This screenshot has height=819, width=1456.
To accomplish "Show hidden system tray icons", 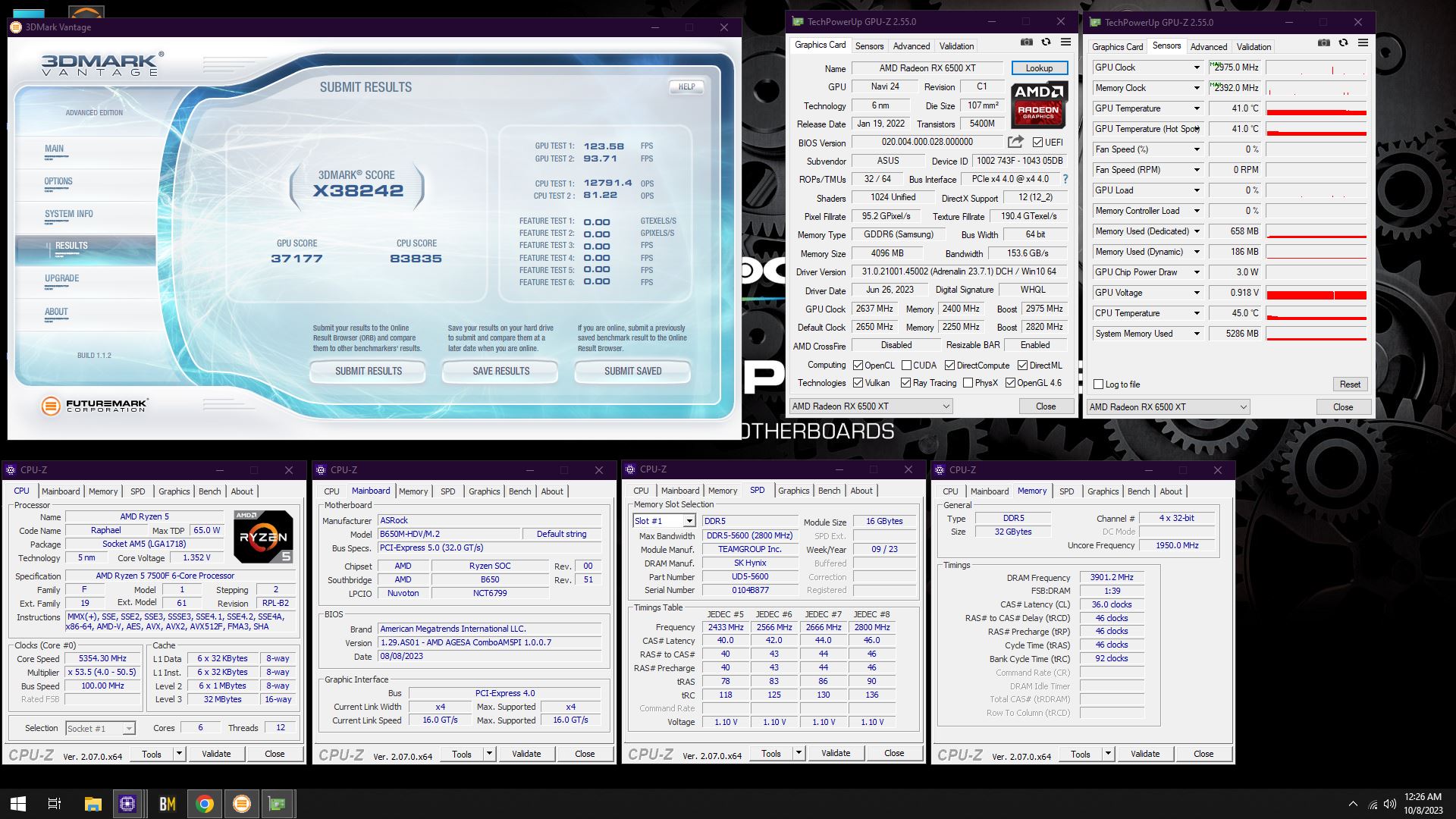I will pos(1353,804).
